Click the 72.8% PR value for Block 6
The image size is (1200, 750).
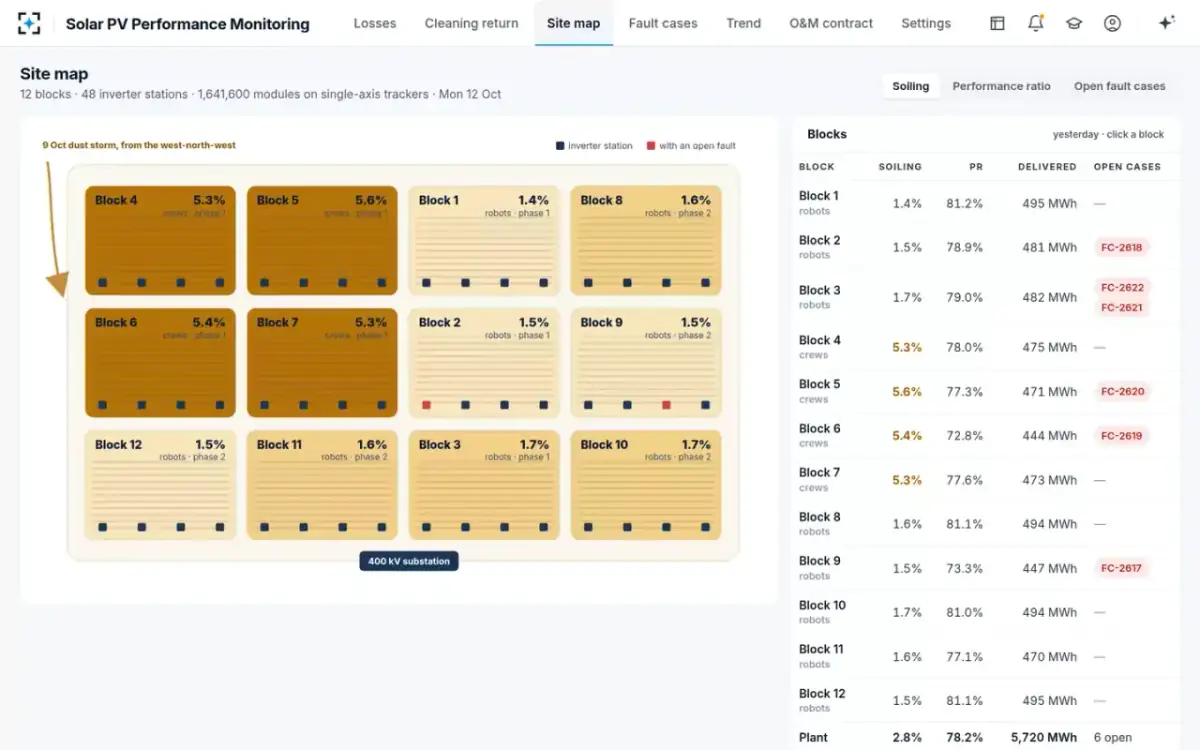click(964, 436)
